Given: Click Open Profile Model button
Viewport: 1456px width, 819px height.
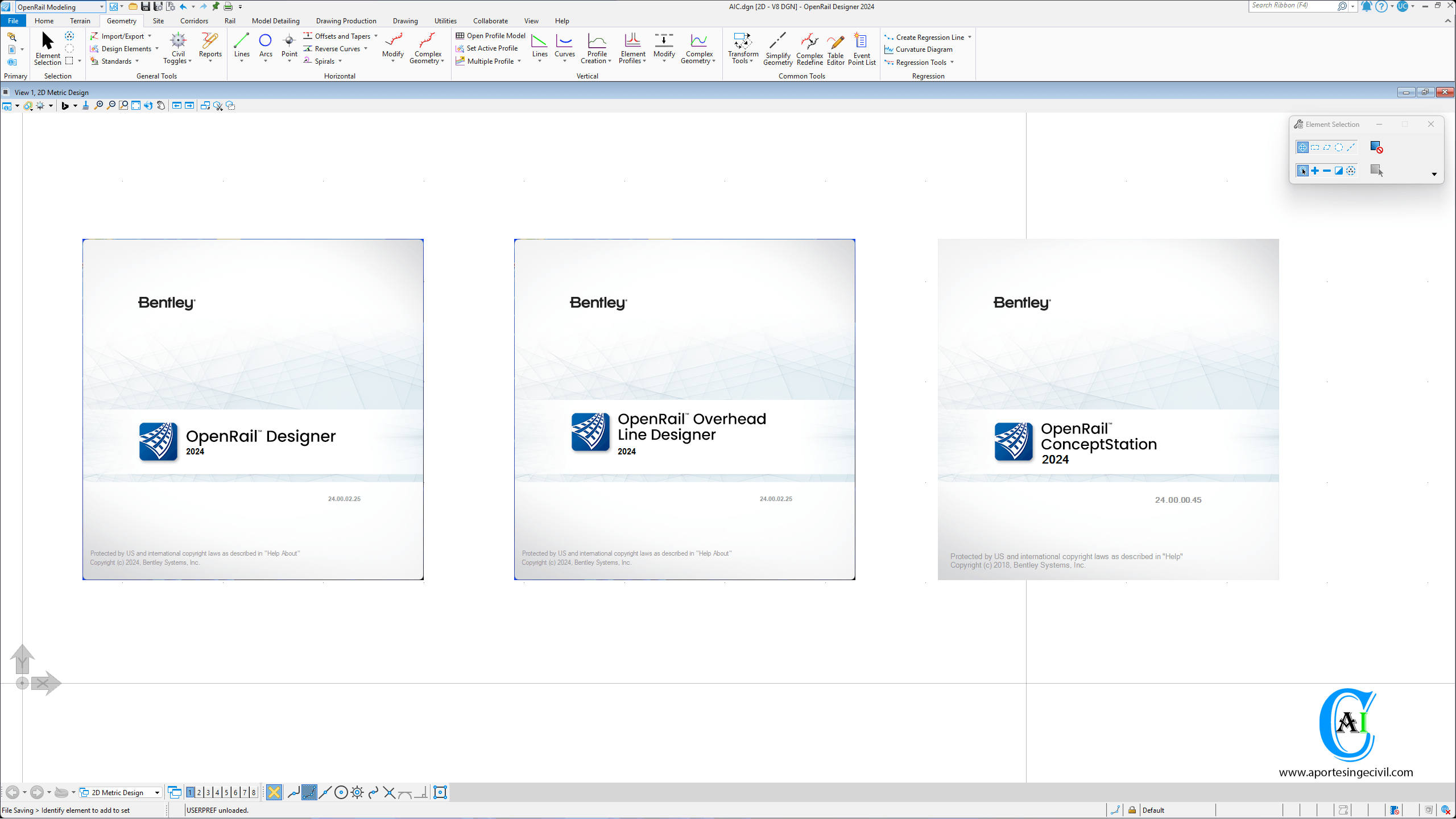Looking at the screenshot, I should click(491, 36).
